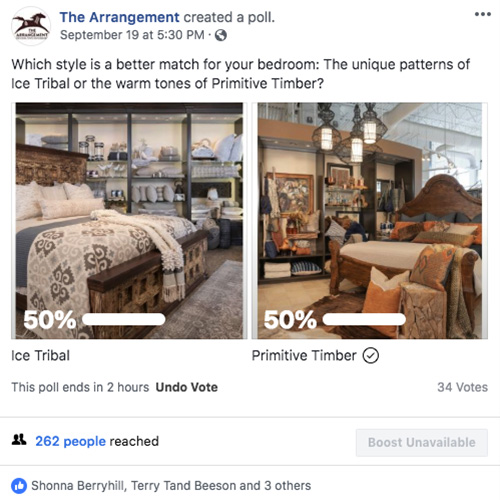Viewport: 500px width, 500px height.
Task: Choose the Ice Tribal option label
Action: [41, 356]
